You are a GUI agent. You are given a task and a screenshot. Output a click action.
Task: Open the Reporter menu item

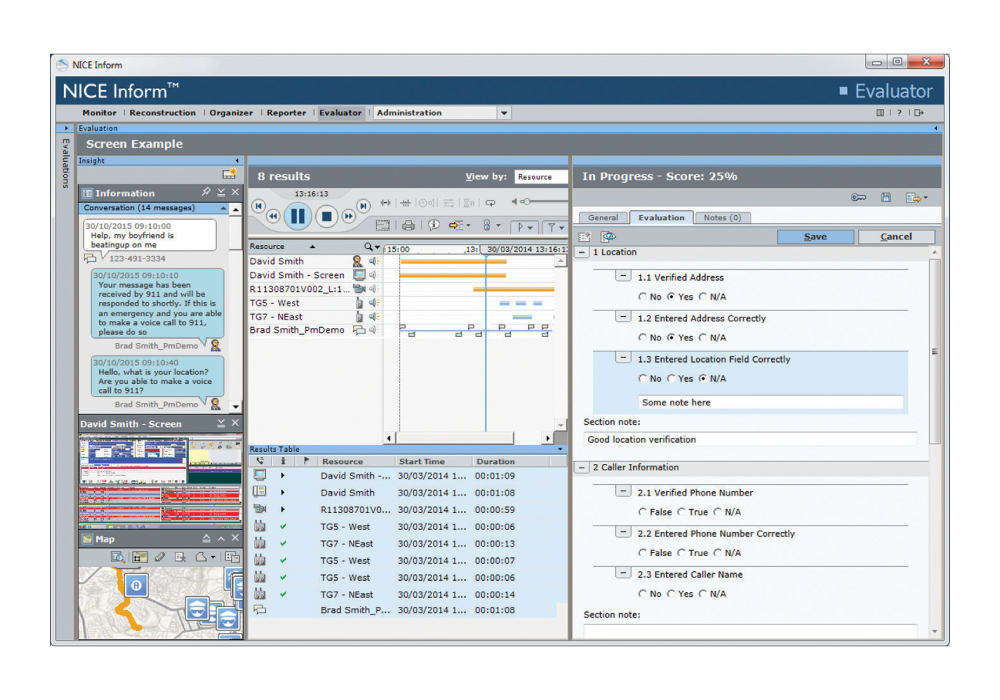tap(286, 113)
